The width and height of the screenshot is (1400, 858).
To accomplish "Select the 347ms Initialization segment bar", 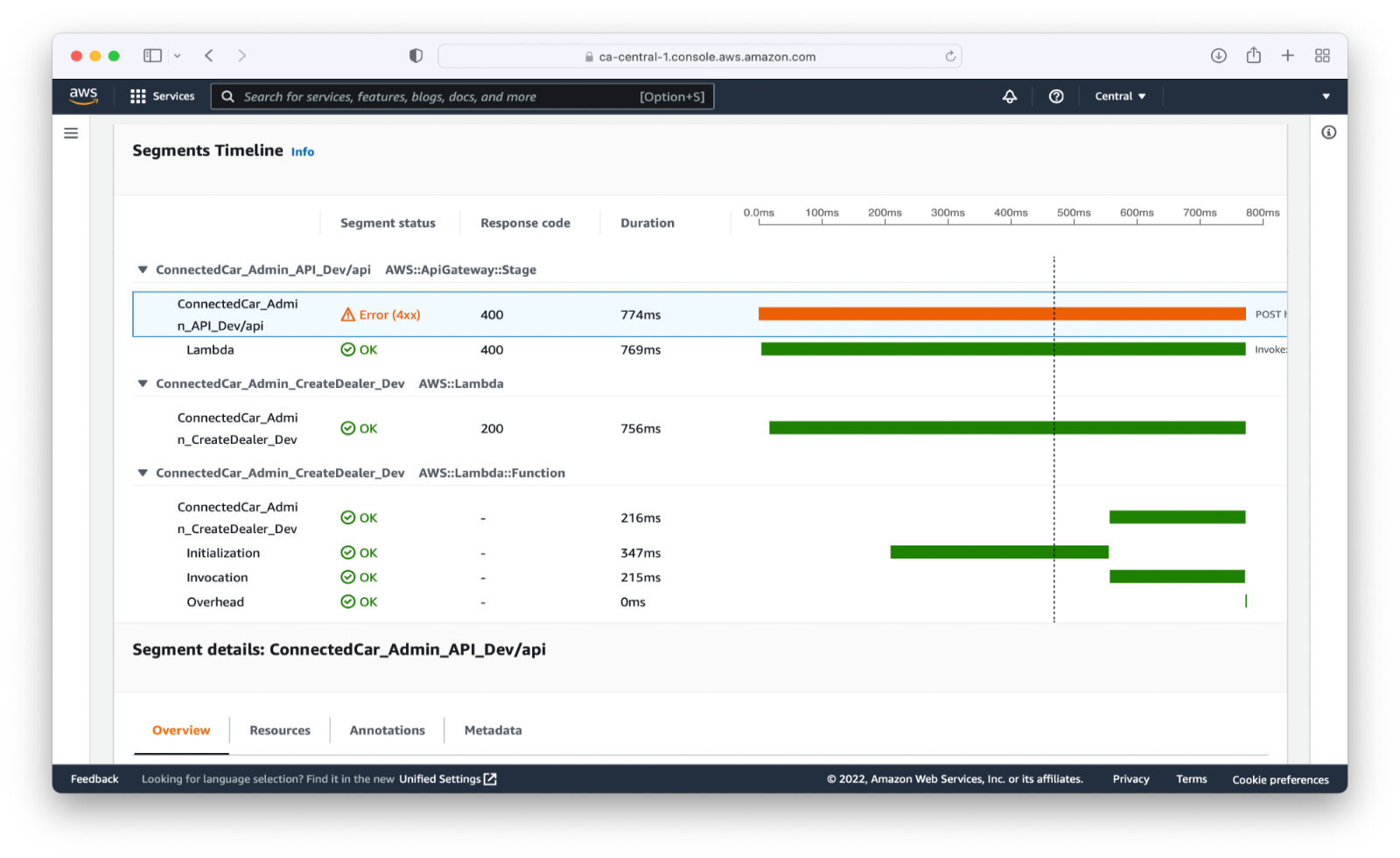I will 999,552.
